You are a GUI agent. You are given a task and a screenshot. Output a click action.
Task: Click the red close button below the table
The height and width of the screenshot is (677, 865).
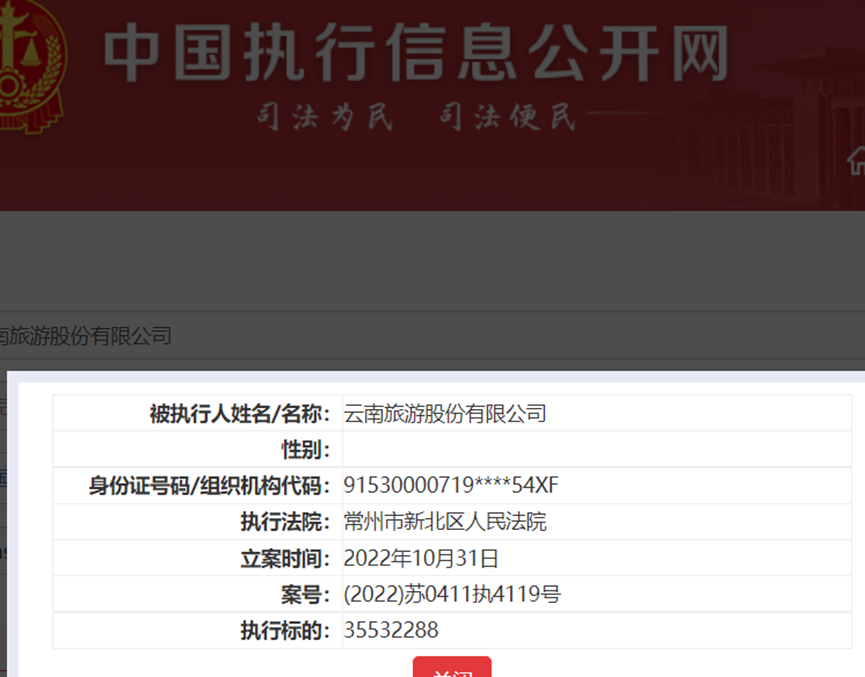point(452,667)
